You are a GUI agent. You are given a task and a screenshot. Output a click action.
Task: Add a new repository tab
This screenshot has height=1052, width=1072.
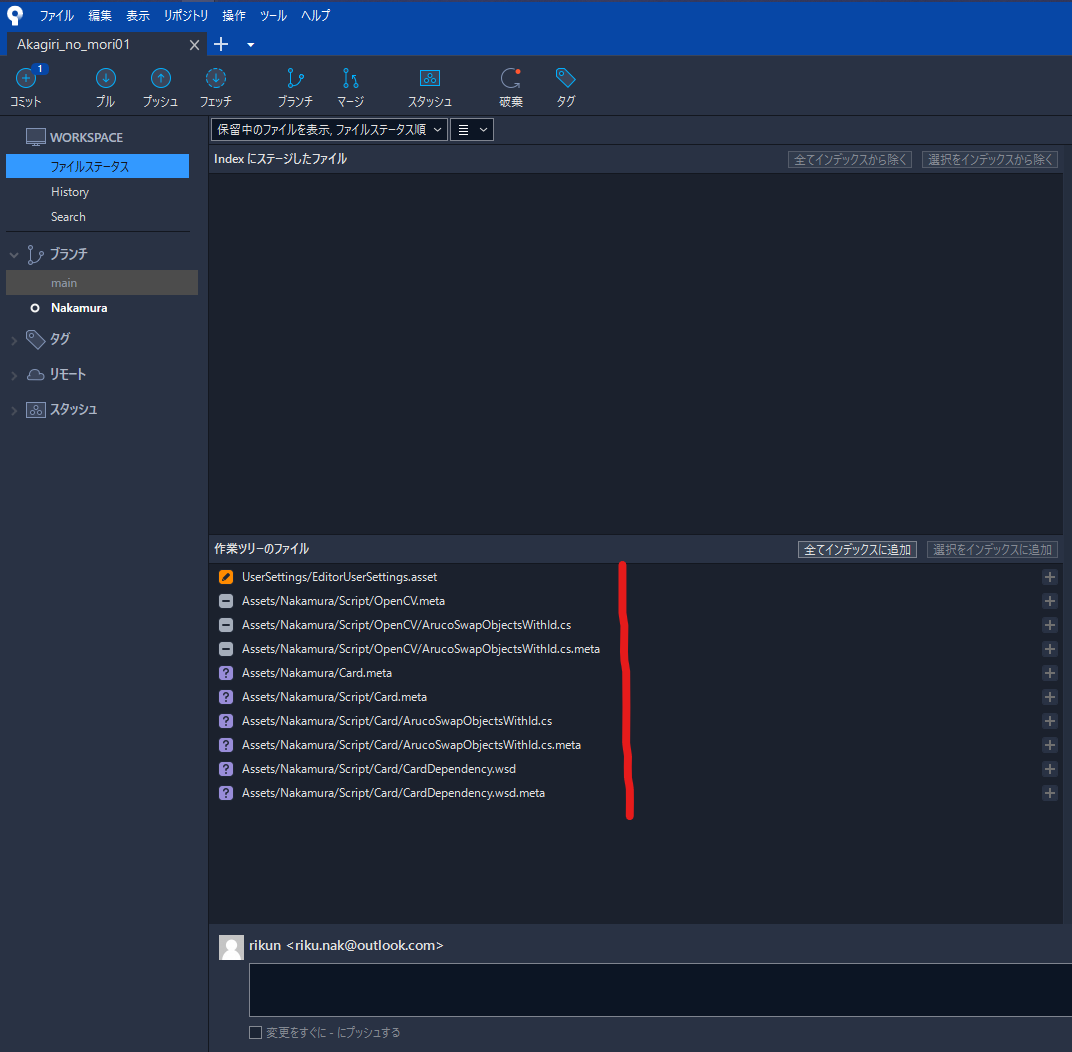click(x=221, y=44)
